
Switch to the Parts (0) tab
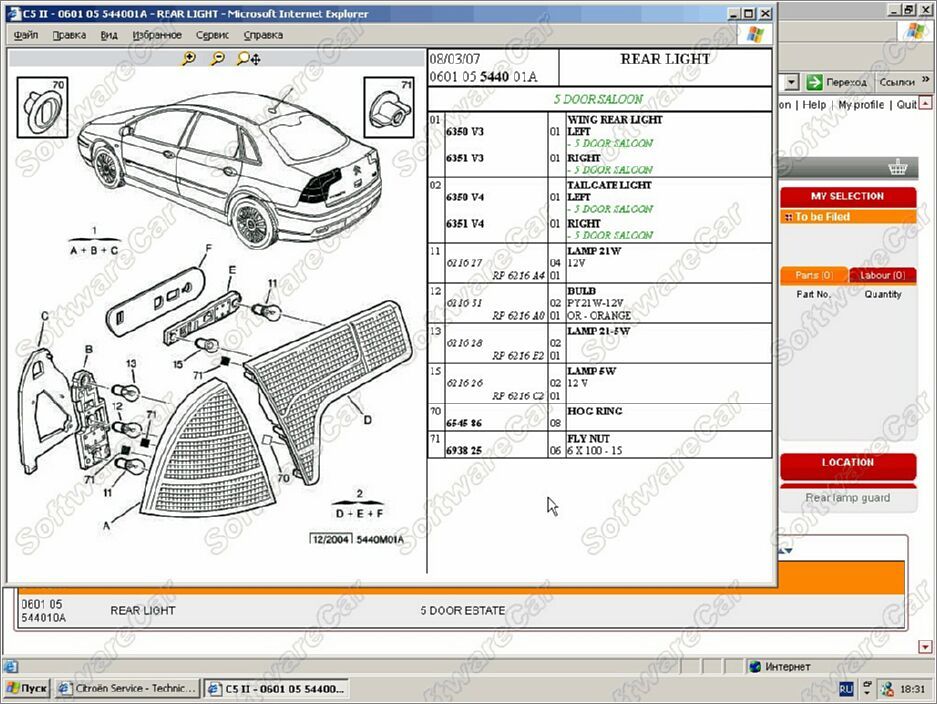tap(813, 275)
